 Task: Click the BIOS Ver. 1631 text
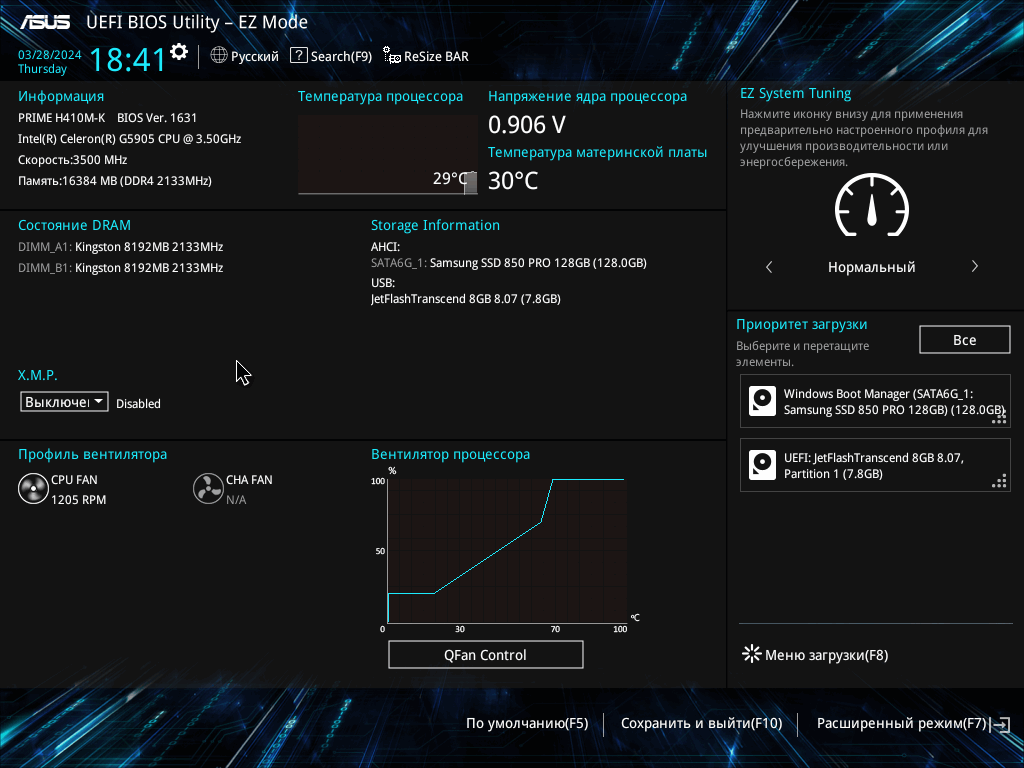(x=157, y=118)
